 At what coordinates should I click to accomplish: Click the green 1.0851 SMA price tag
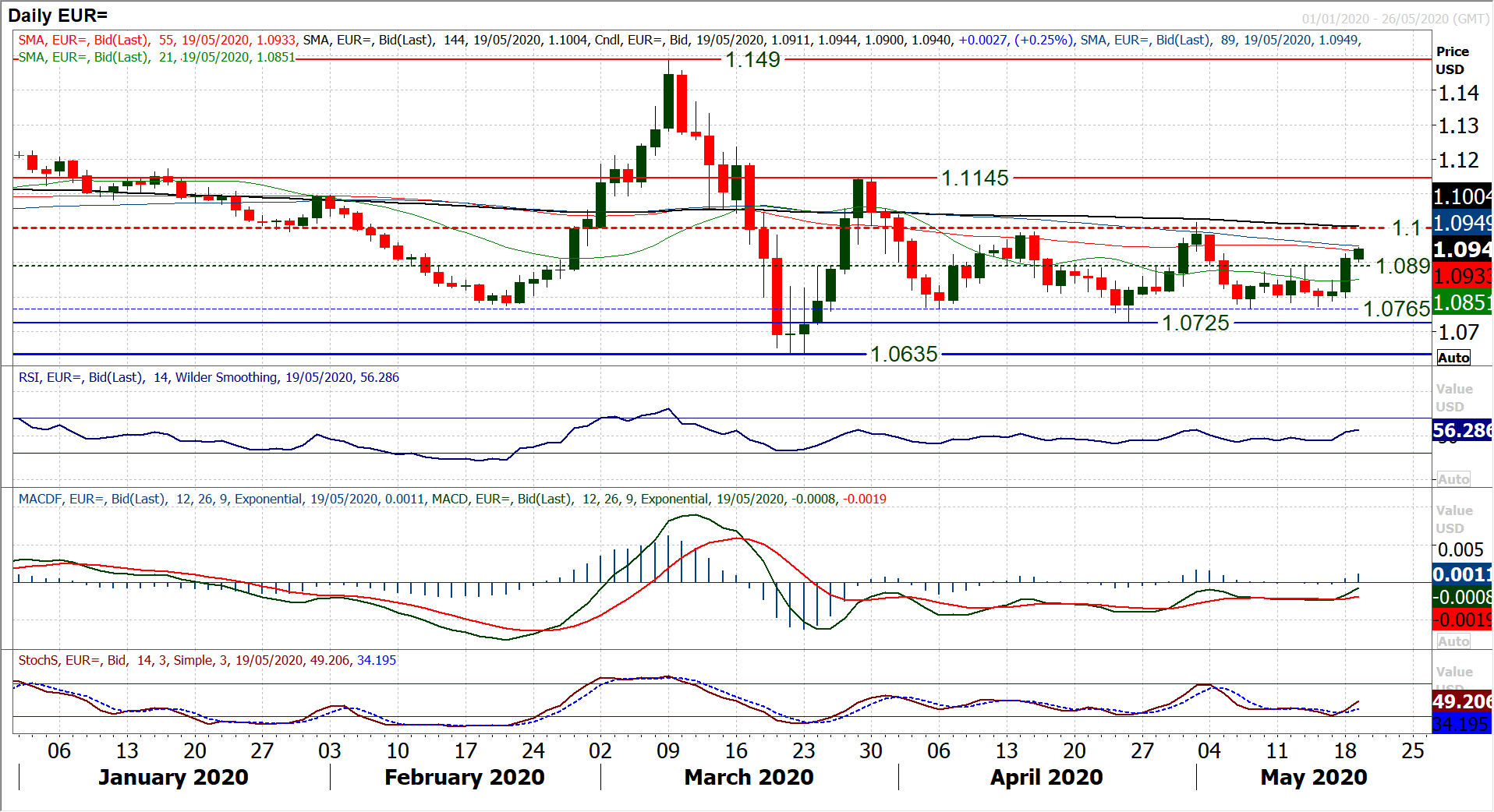[1462, 302]
